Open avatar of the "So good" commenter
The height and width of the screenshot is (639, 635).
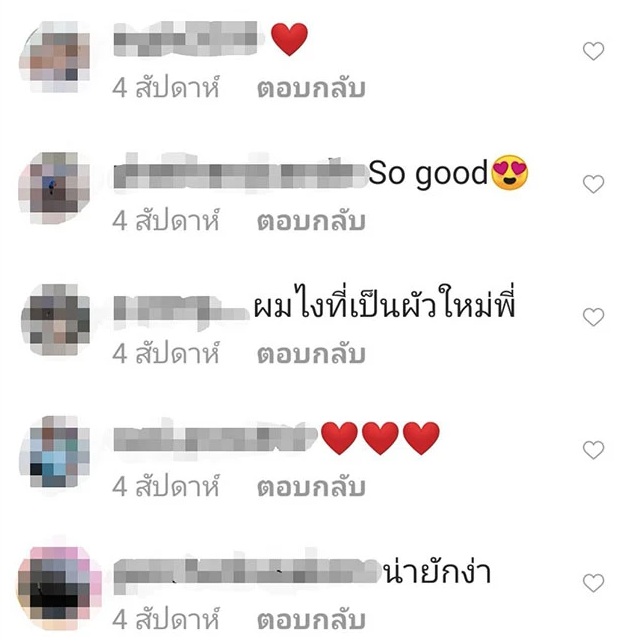[x=54, y=188]
